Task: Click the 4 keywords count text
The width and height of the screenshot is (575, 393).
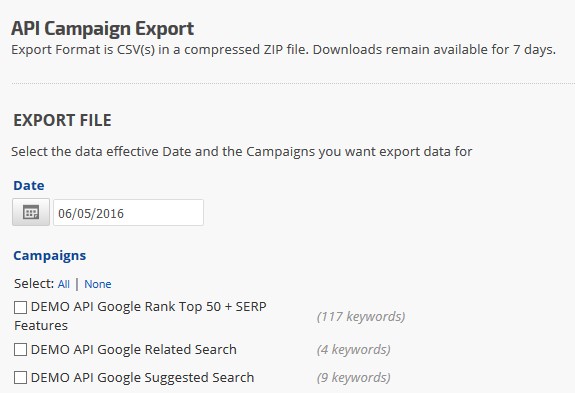Action: tap(354, 350)
